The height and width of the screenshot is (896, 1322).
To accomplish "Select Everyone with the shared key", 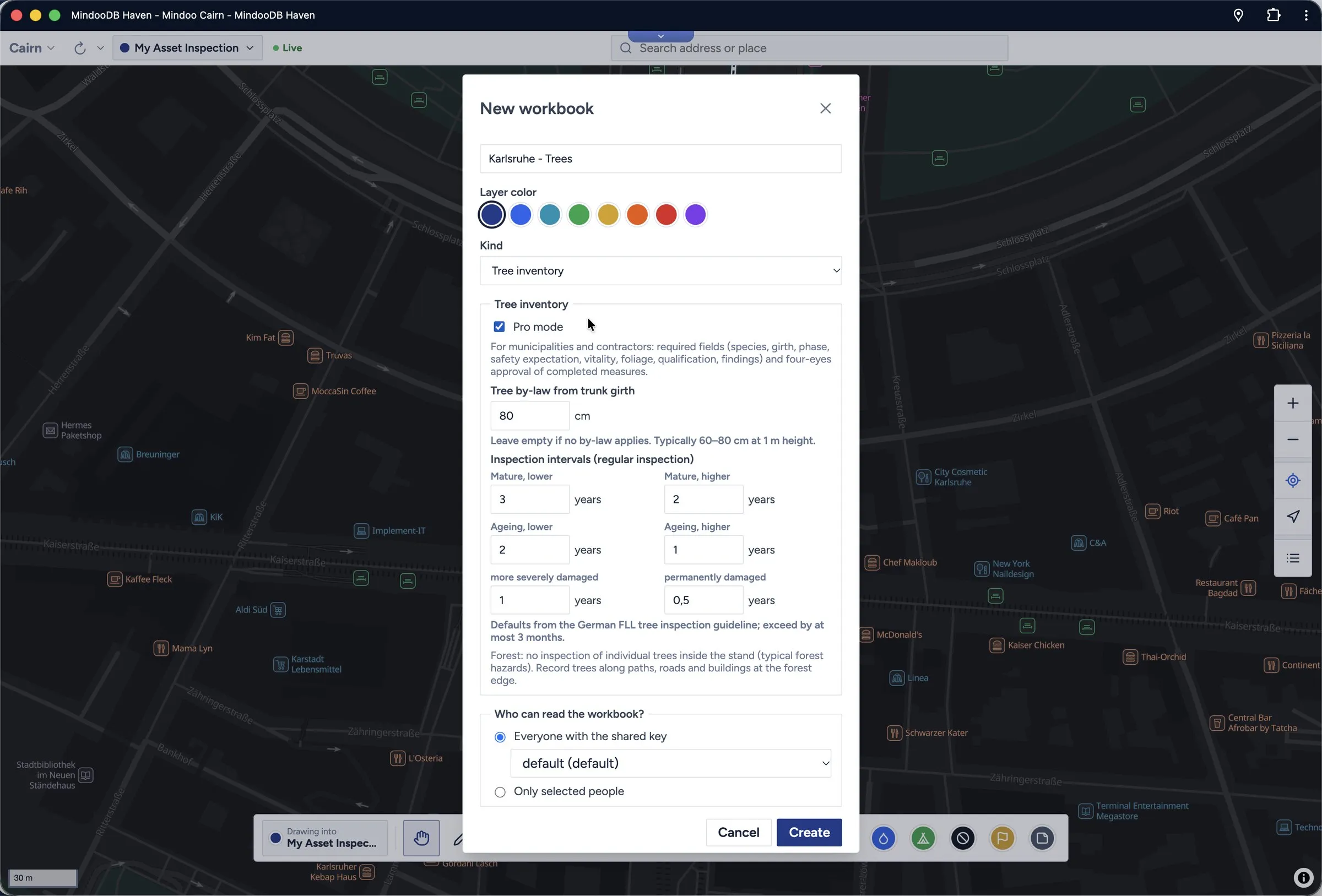I will (x=500, y=737).
